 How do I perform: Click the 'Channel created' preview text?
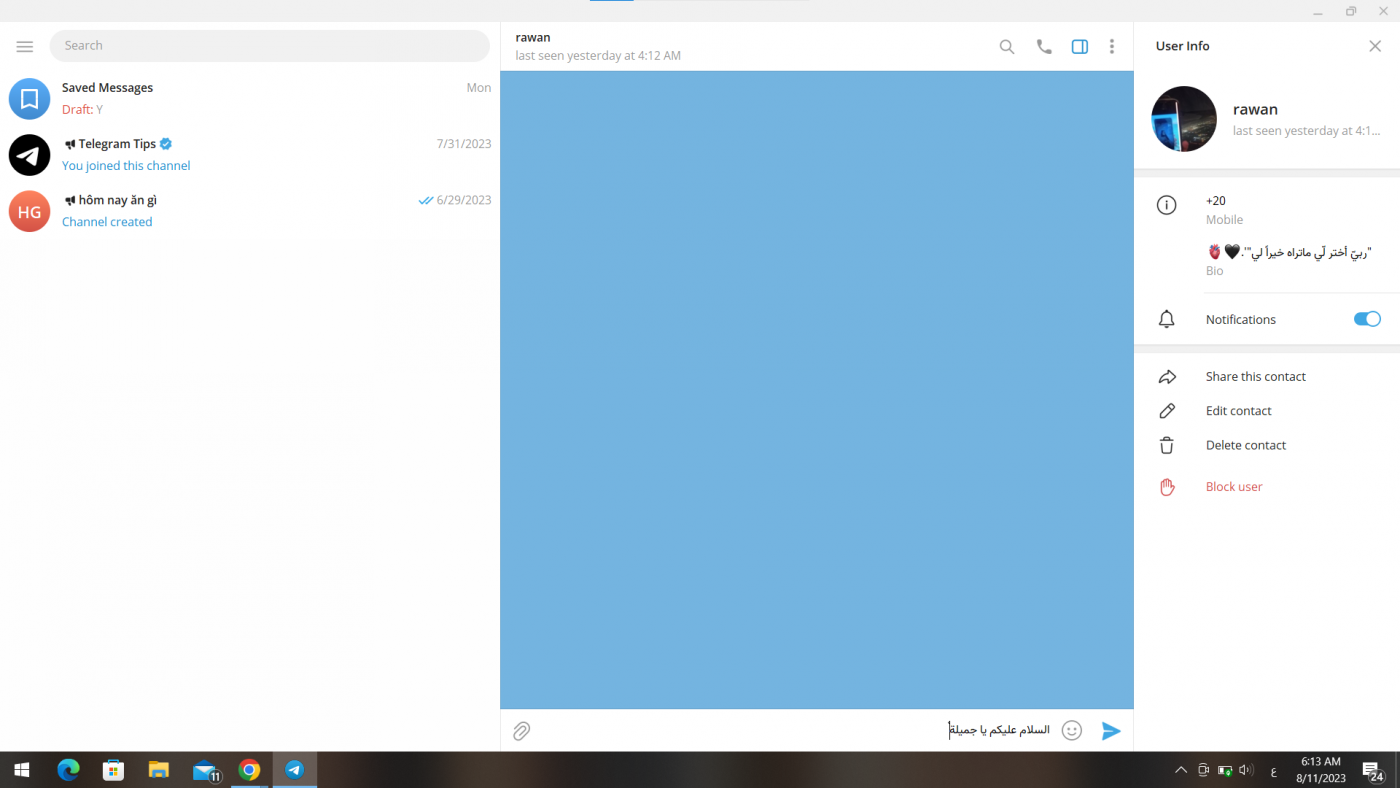[x=107, y=222]
